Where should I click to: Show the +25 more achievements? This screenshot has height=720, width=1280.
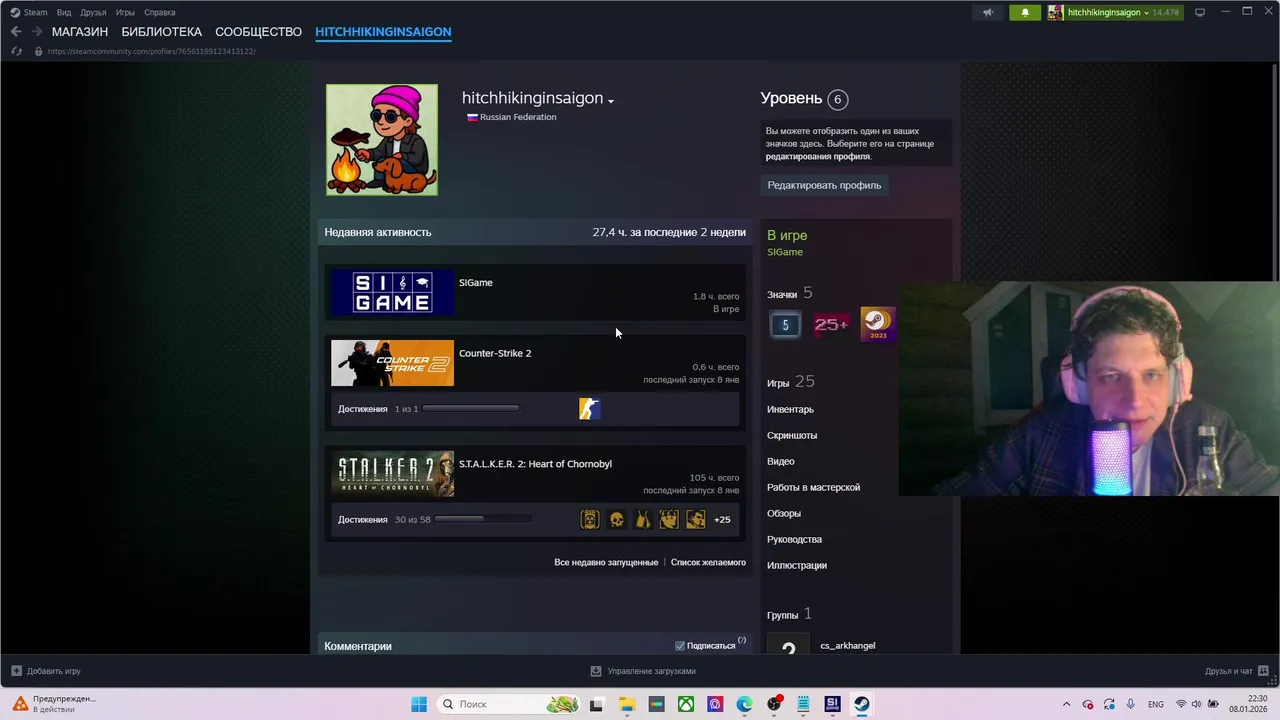[722, 520]
